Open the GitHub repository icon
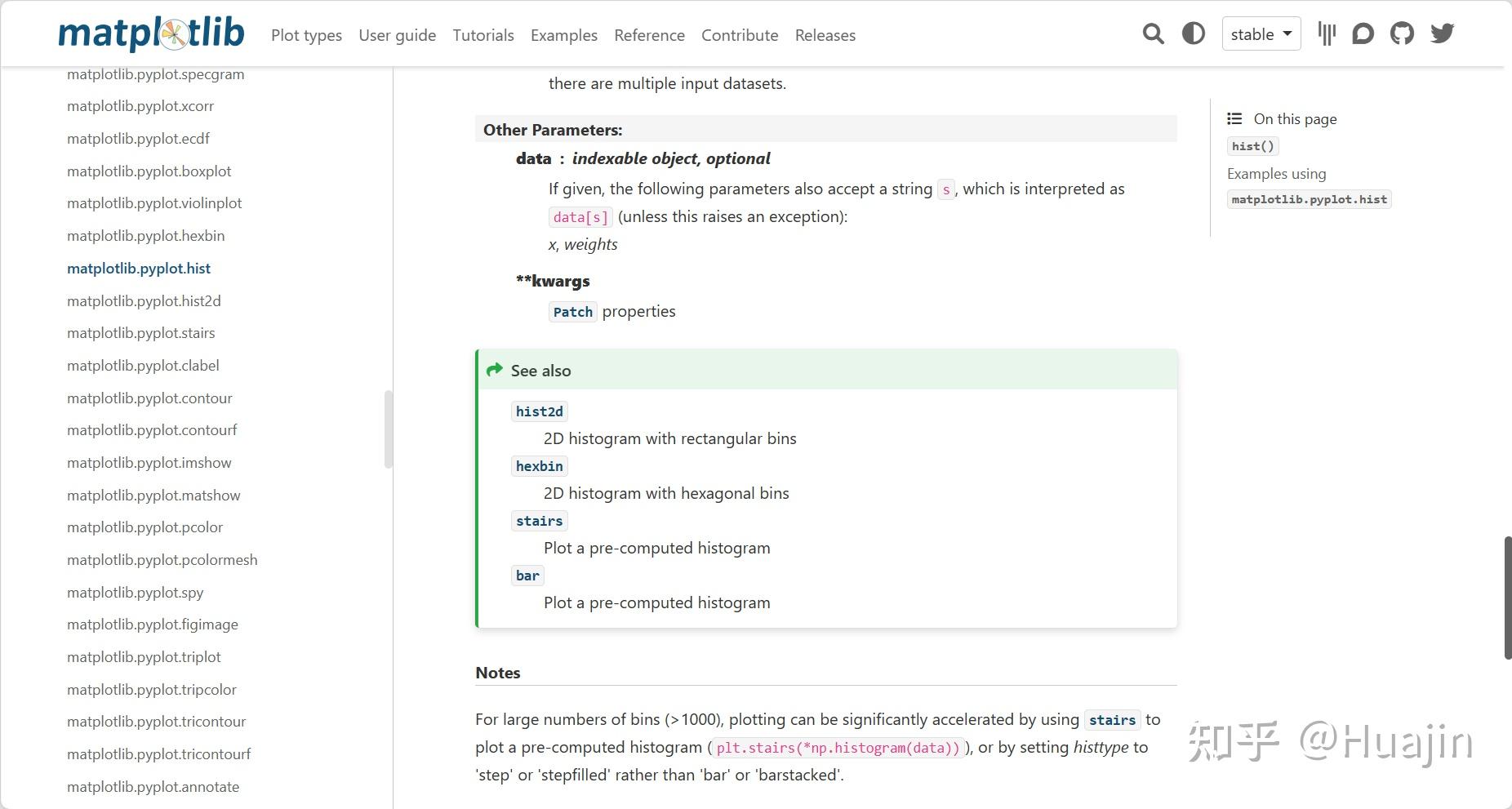This screenshot has height=809, width=1512. [x=1402, y=34]
